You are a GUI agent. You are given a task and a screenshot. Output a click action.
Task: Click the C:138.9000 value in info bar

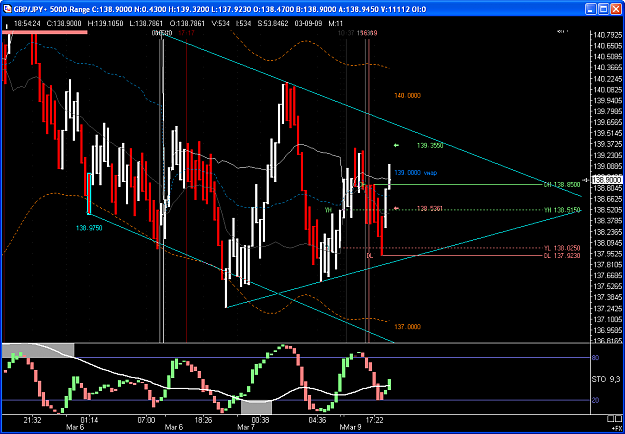(x=62, y=24)
